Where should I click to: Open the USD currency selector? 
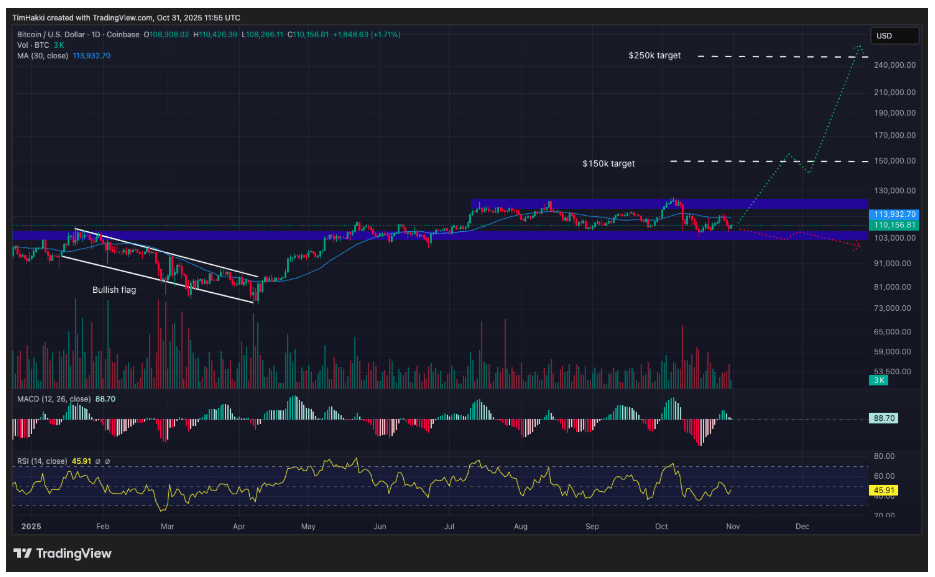pos(894,36)
